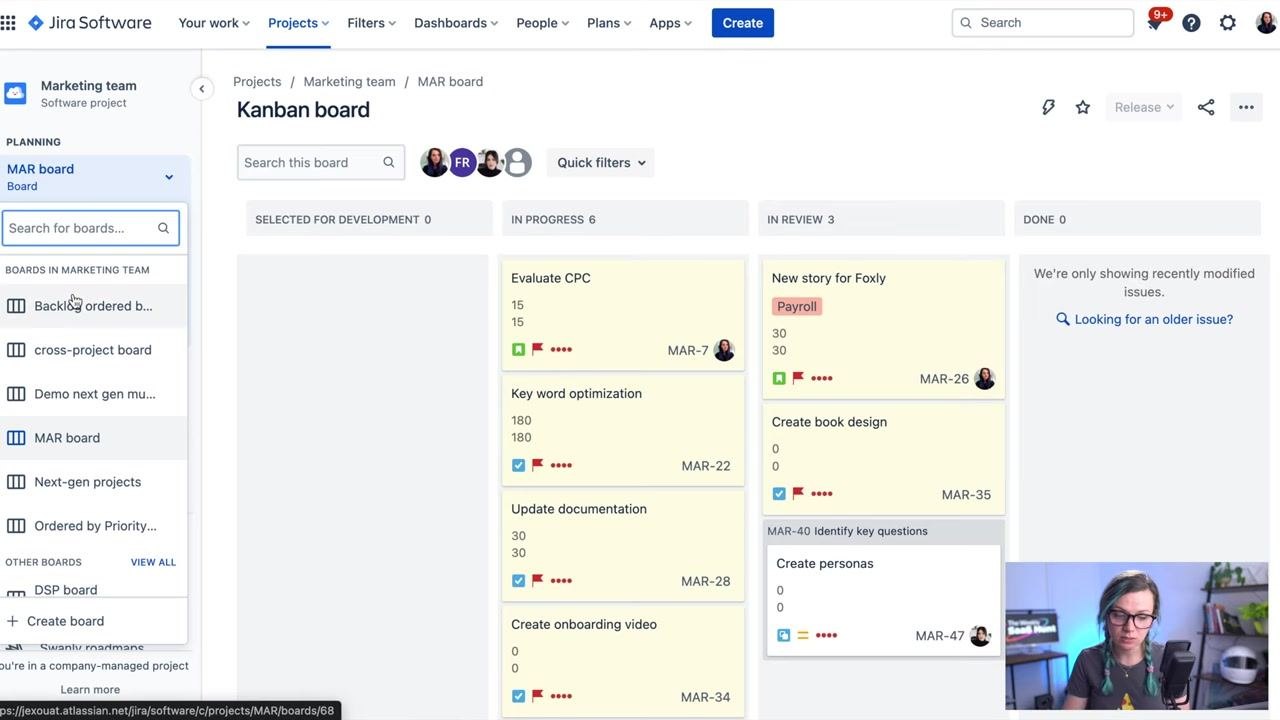Screen dimensions: 1280x720
Task: Open the MAR board breadcrumb link
Action: [450, 81]
